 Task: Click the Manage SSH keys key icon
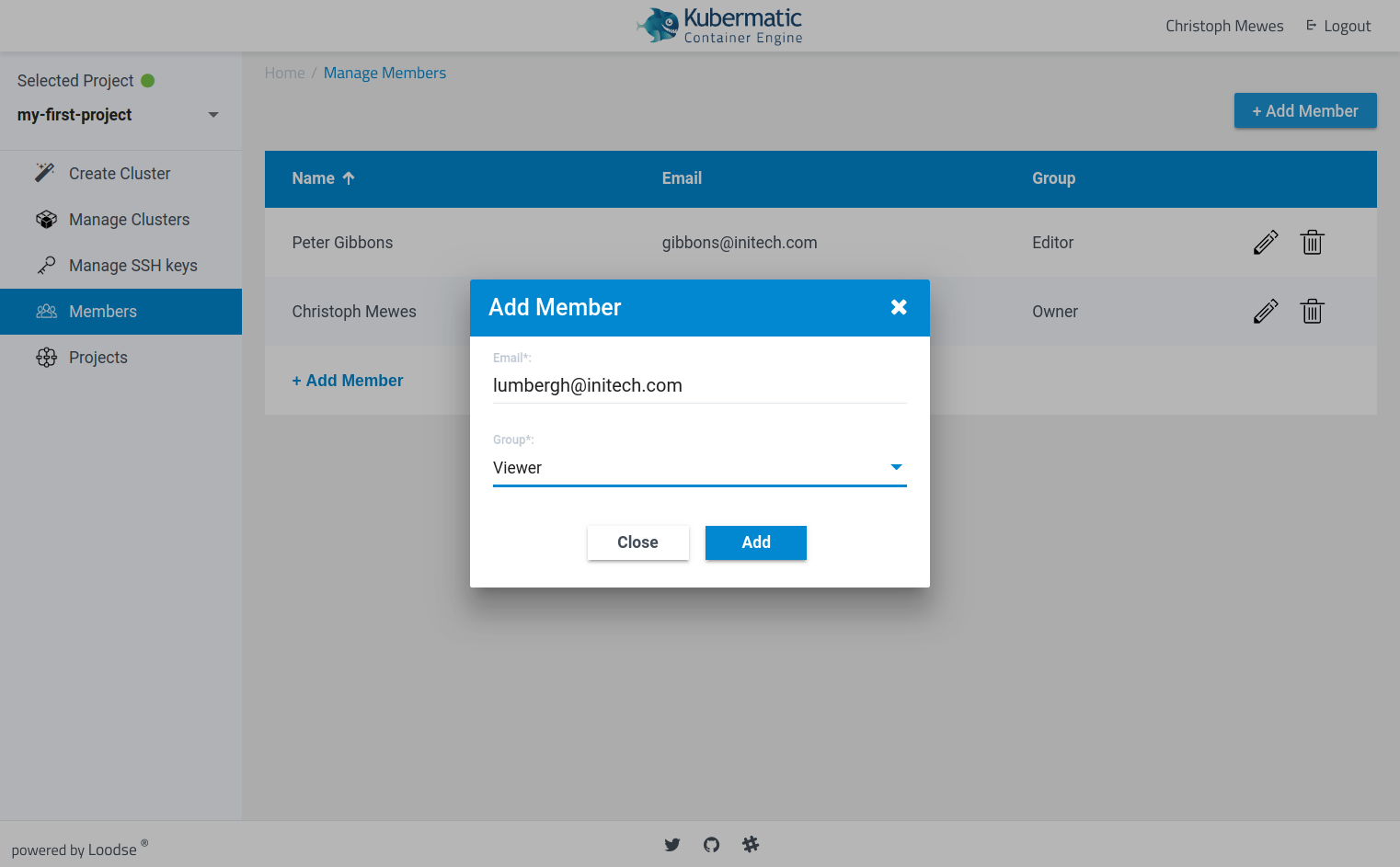click(x=46, y=265)
